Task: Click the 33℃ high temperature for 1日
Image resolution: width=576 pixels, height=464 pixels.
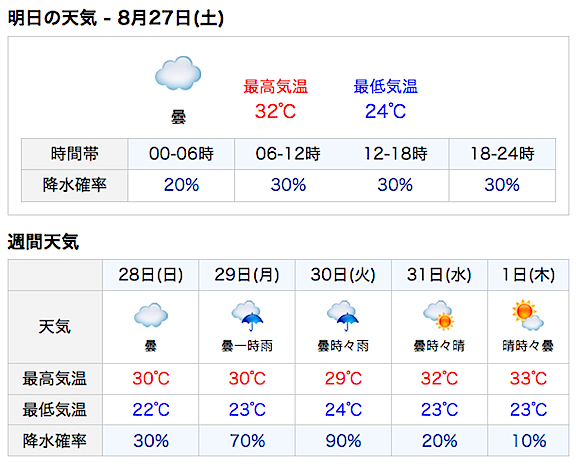Action: (528, 378)
